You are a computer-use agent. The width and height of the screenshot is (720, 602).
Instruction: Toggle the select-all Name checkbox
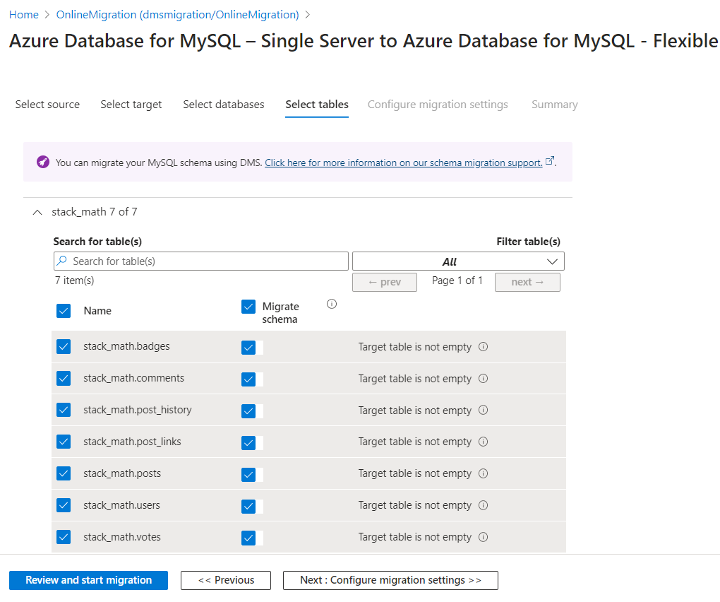click(x=64, y=311)
